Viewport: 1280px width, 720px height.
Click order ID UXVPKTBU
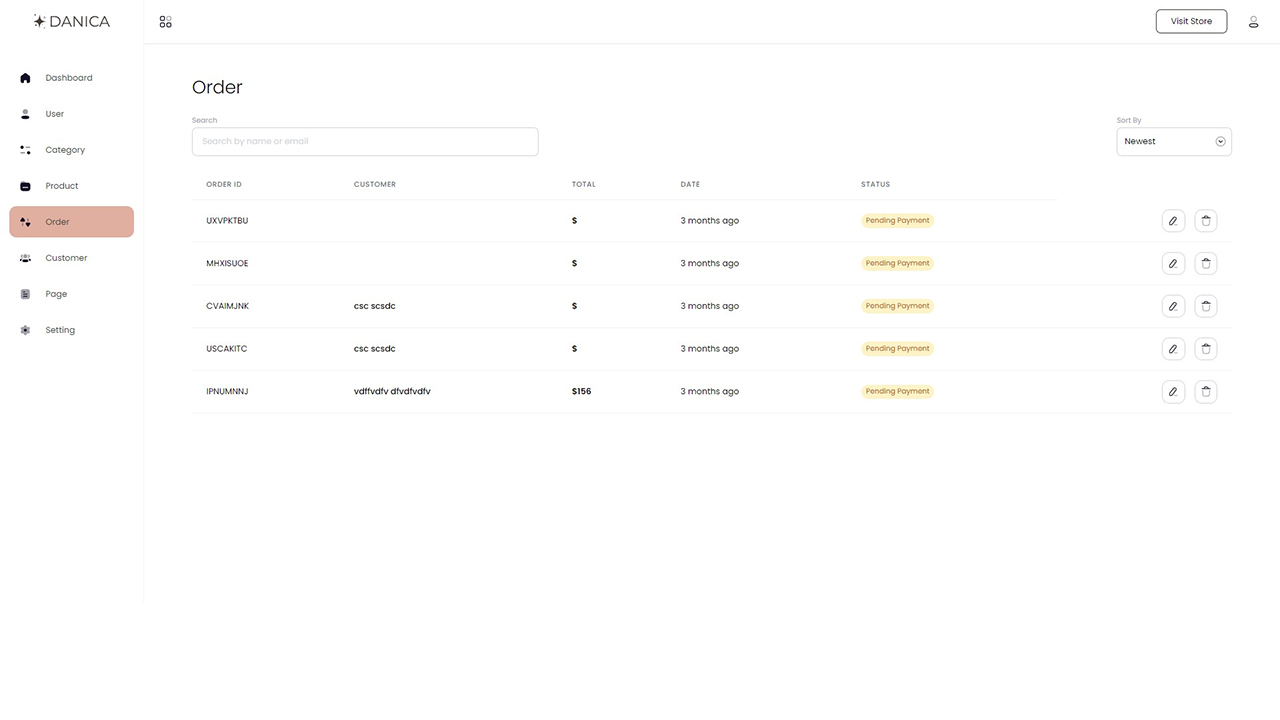(x=227, y=221)
